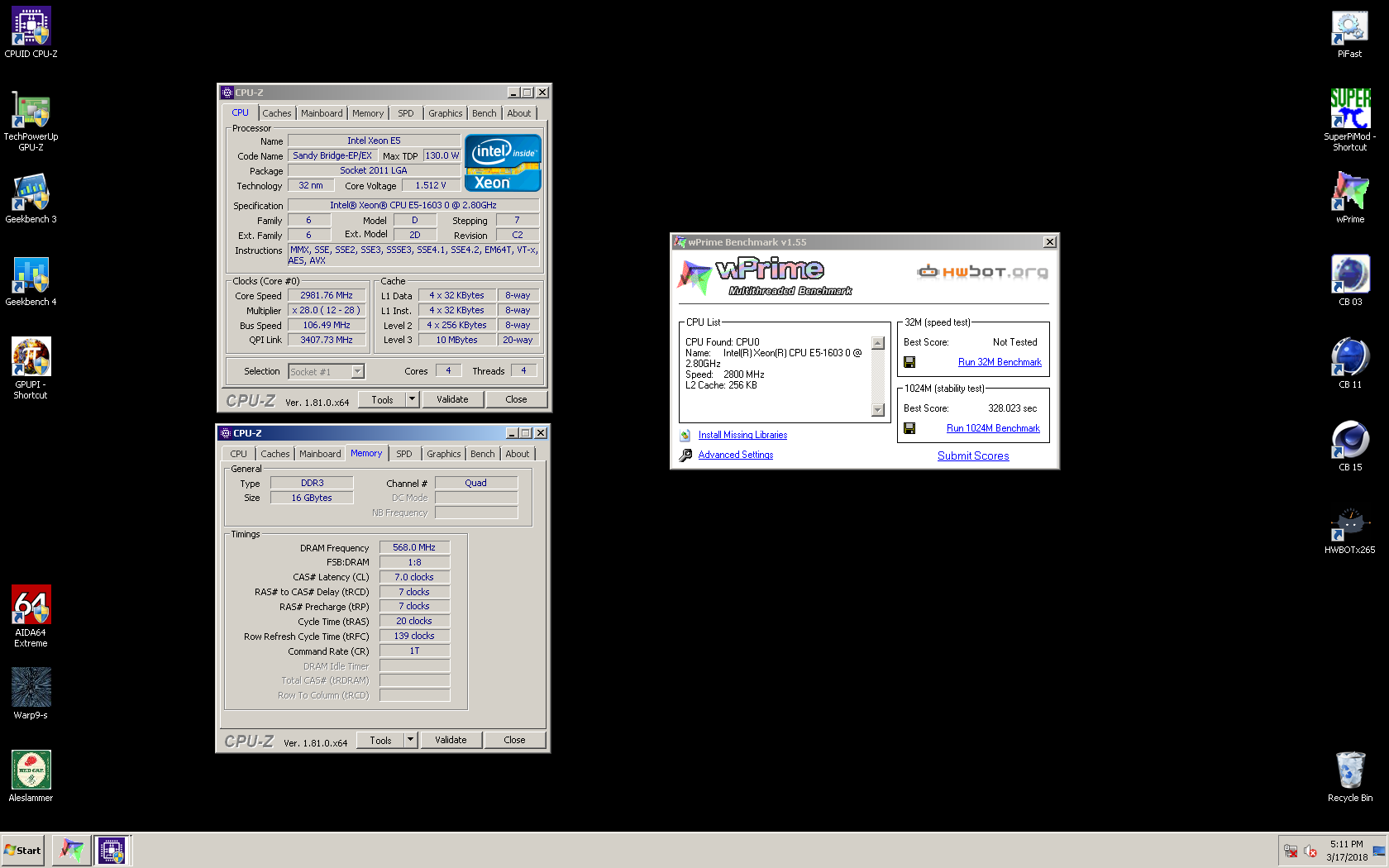Click the HWBOT.org logo in wPrime
Screen dimensions: 1389x868
(x=982, y=271)
